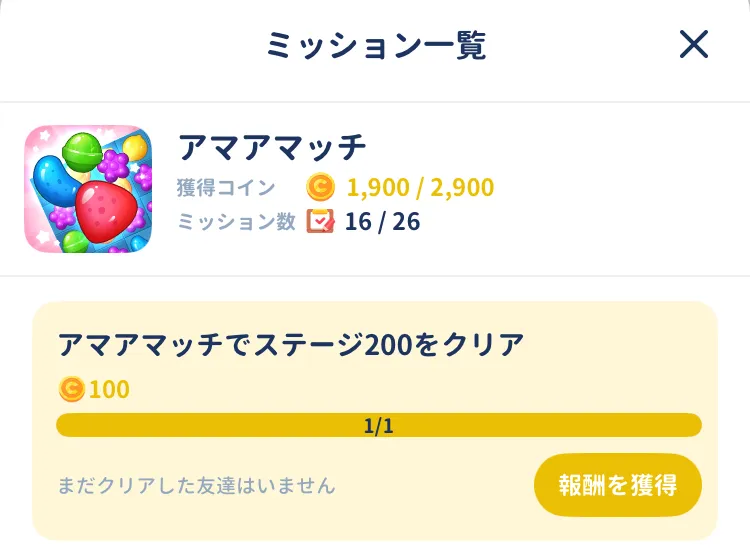Screen dimensions: 750x554
Task: Click the 1,900 / 2,900 earned coins value
Action: 420,187
